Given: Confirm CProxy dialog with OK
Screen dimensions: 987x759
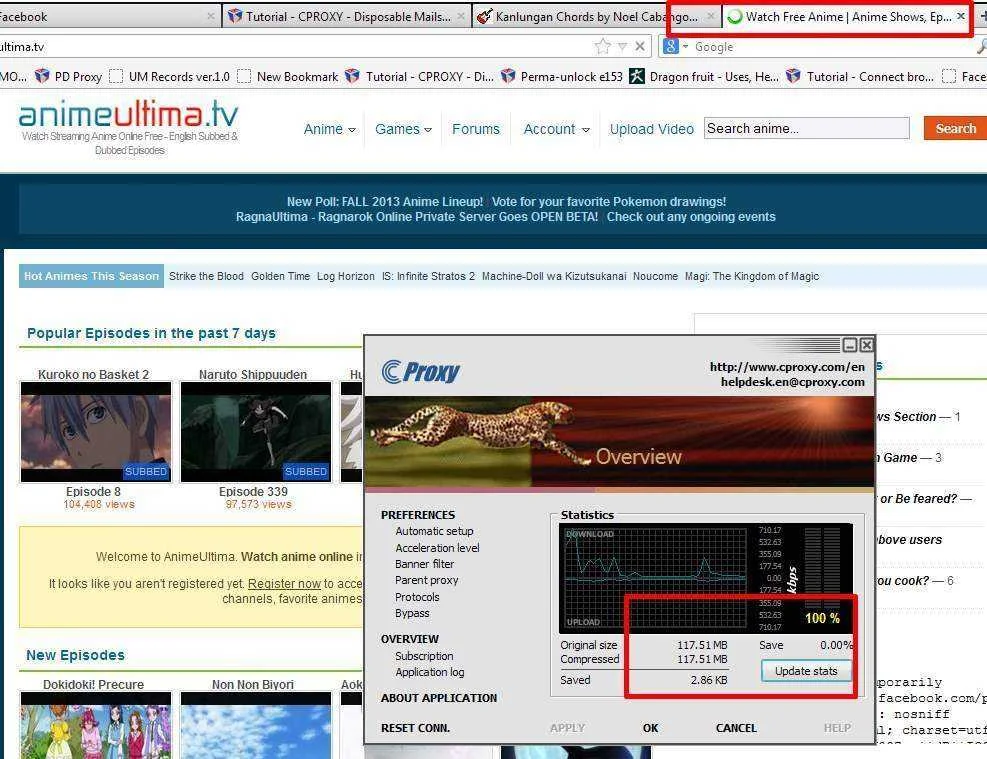Looking at the screenshot, I should click(650, 728).
